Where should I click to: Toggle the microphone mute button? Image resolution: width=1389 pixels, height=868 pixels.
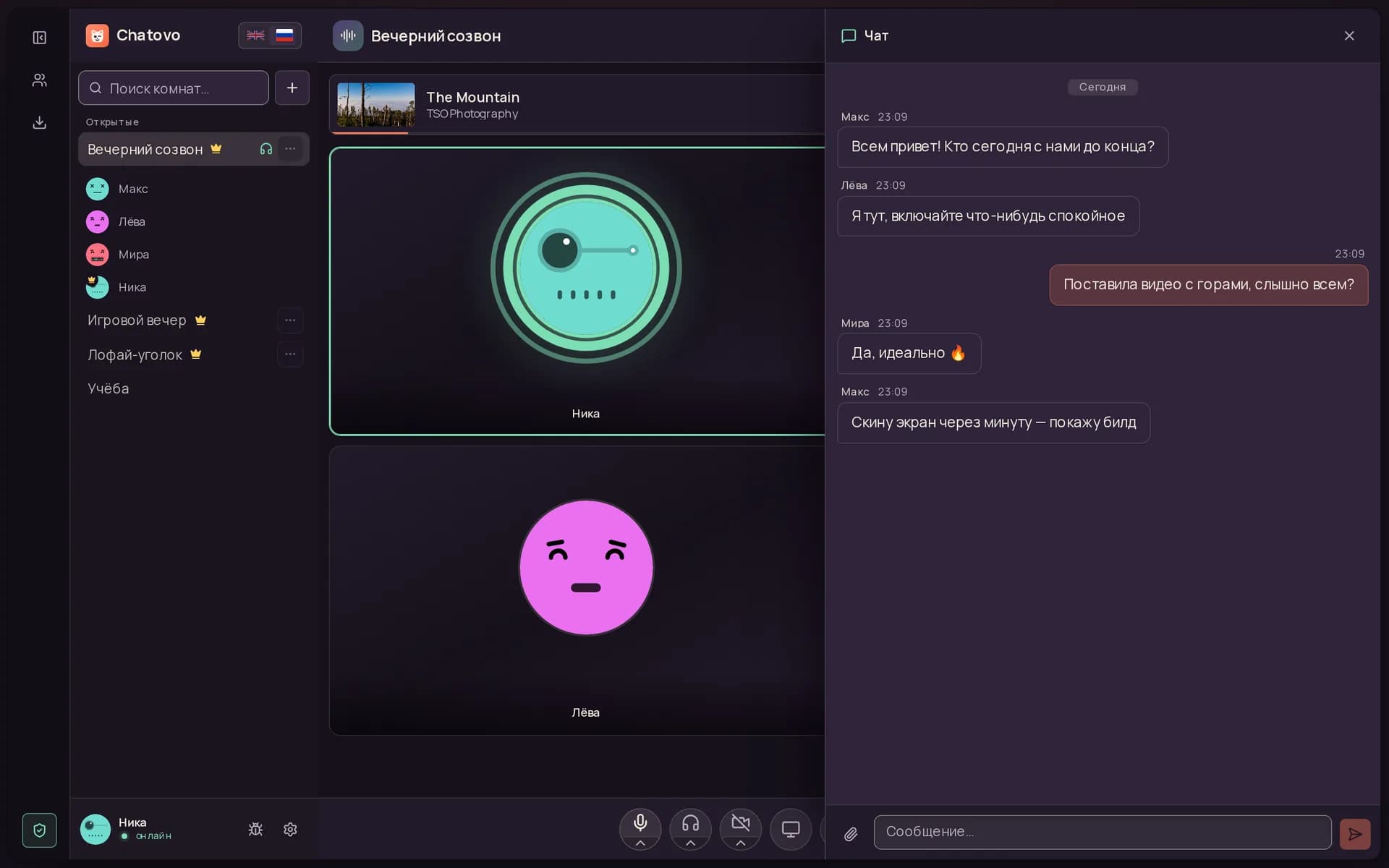click(x=640, y=823)
